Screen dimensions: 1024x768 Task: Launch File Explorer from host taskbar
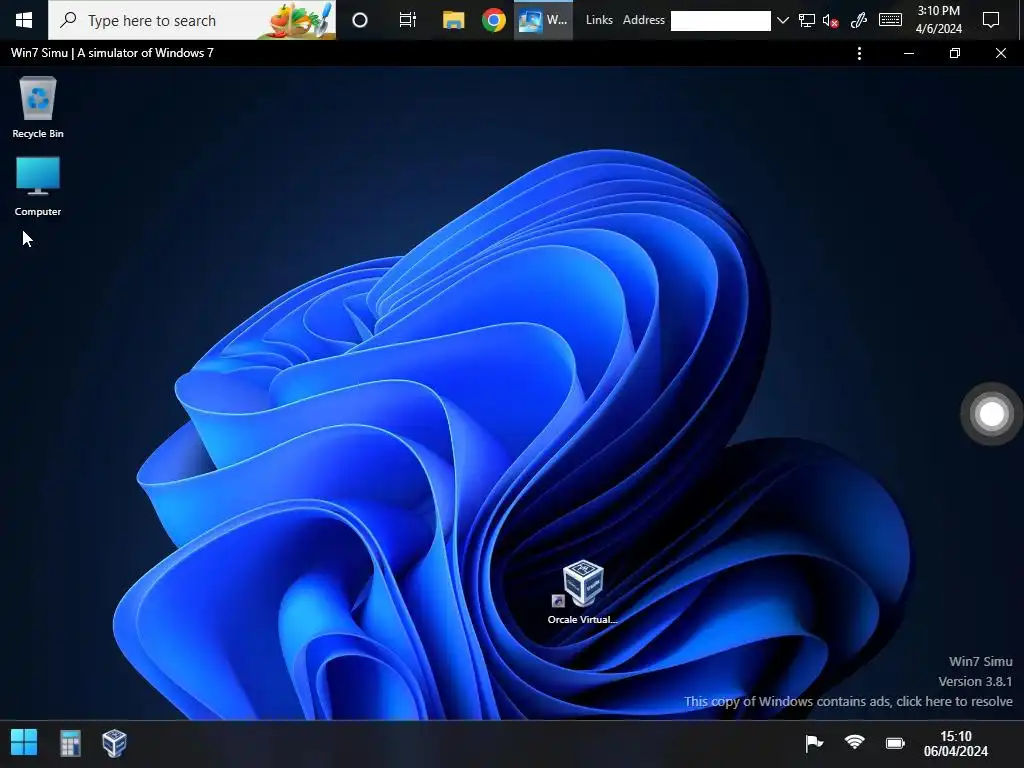pyautogui.click(x=453, y=20)
